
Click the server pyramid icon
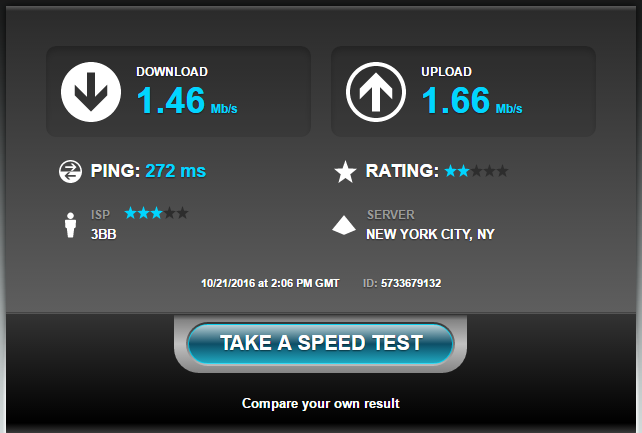(344, 225)
